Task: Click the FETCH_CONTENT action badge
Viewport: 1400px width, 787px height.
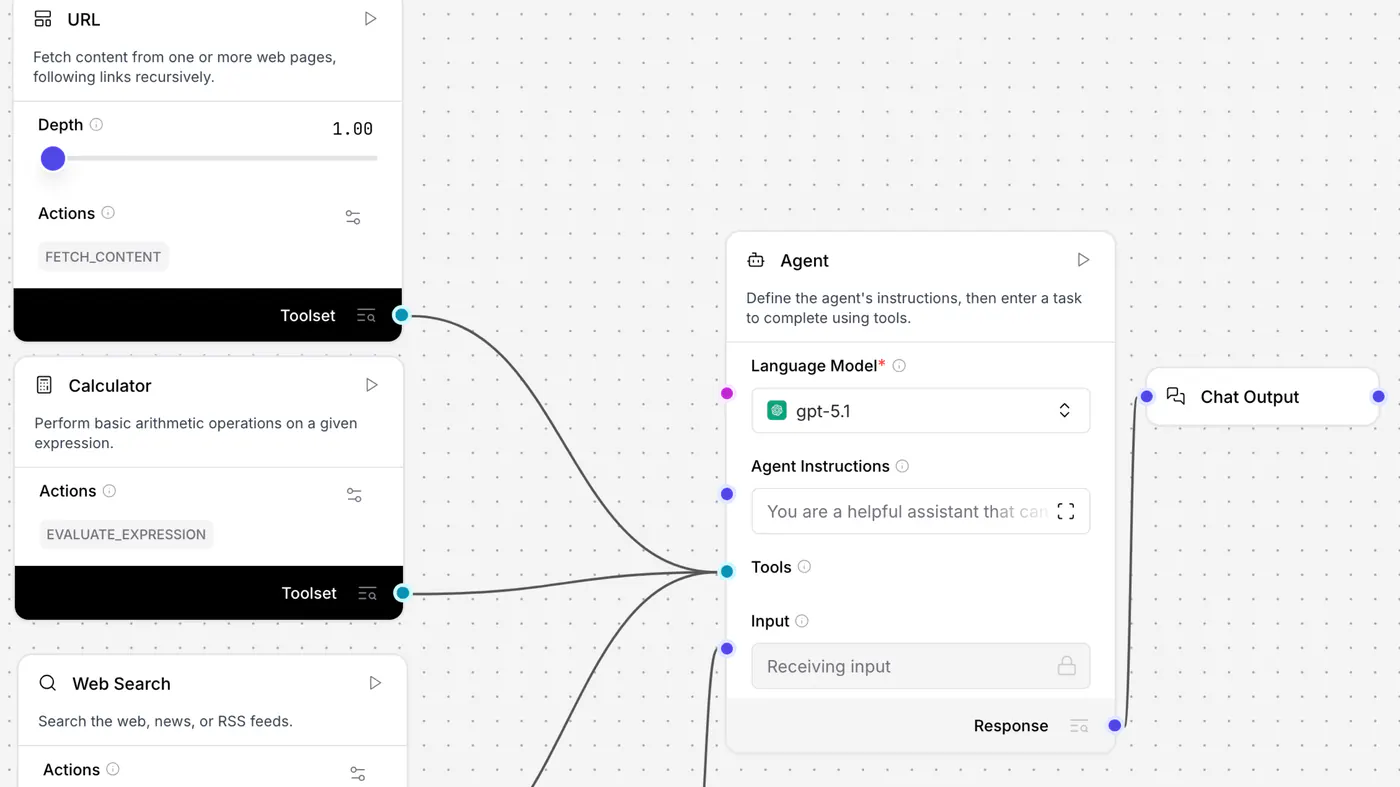Action: tap(103, 257)
